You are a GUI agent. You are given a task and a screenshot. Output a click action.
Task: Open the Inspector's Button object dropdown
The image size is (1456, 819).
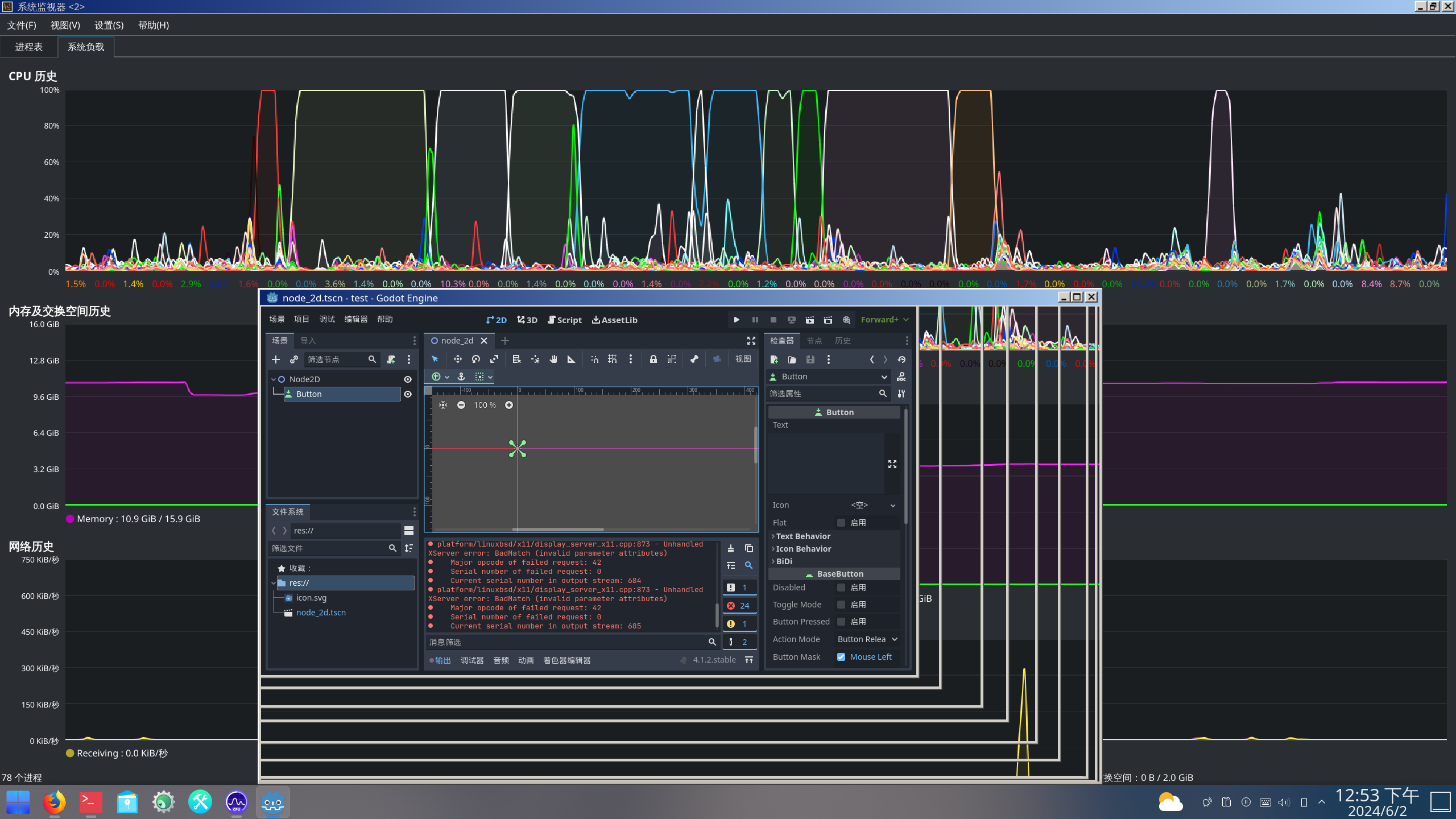(829, 377)
